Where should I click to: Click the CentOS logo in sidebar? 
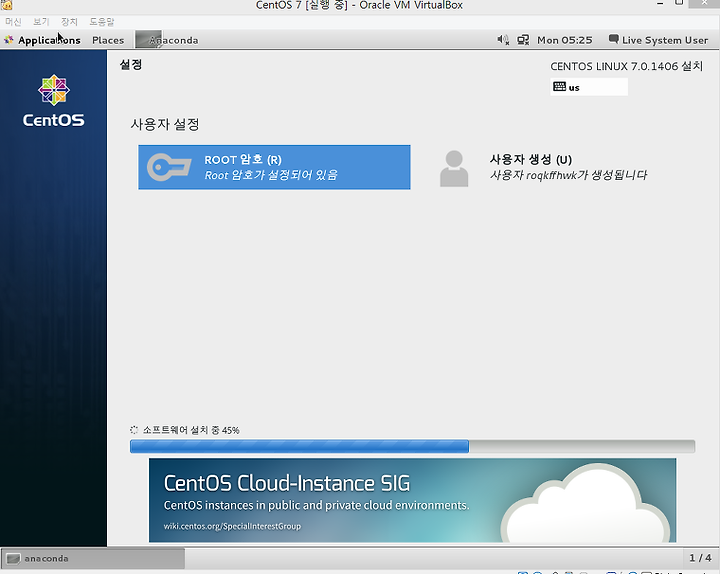pyautogui.click(x=54, y=101)
